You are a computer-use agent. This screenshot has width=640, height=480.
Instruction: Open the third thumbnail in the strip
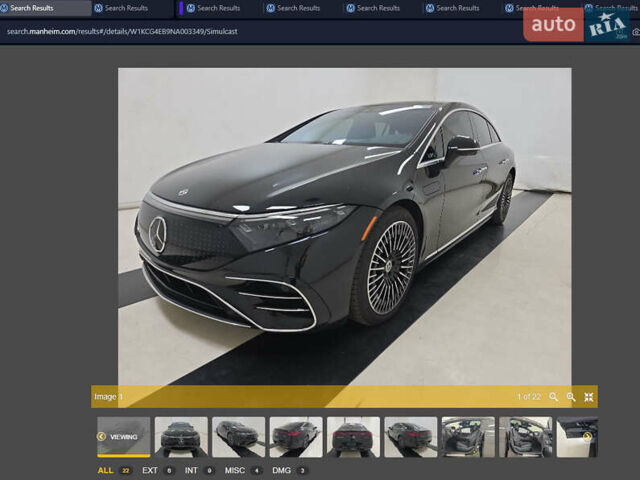tap(239, 437)
